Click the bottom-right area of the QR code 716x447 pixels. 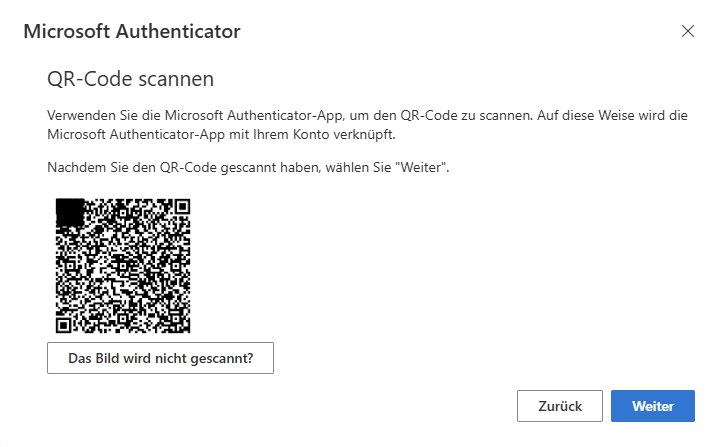(174, 316)
